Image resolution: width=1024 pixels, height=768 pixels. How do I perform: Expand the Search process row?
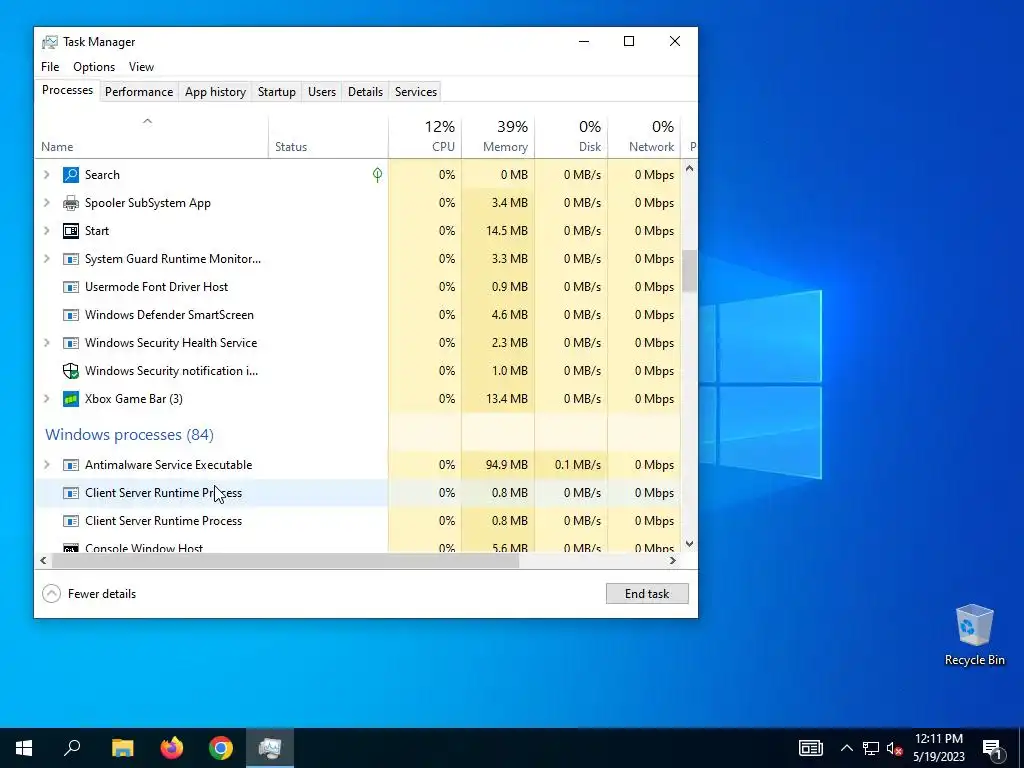click(46, 175)
